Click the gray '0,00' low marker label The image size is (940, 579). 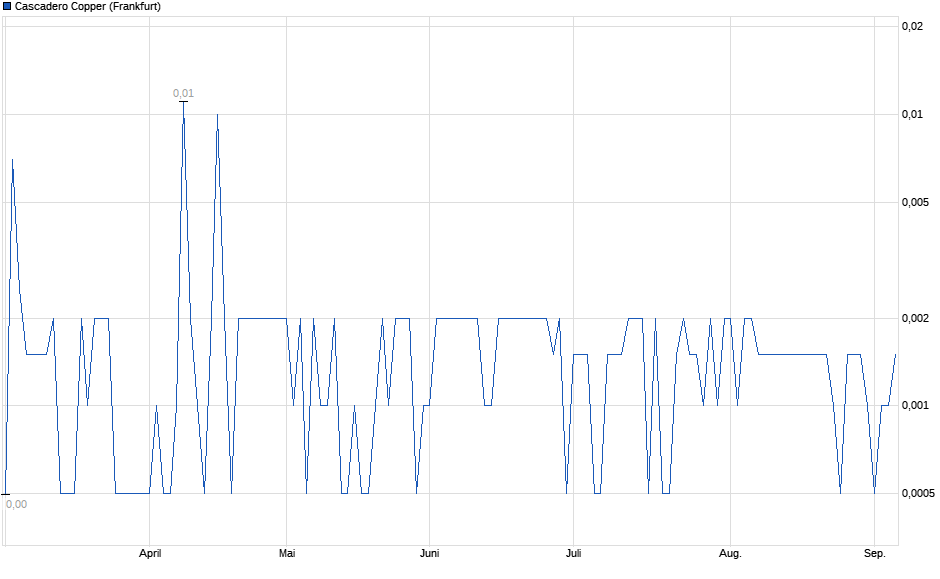(17, 505)
